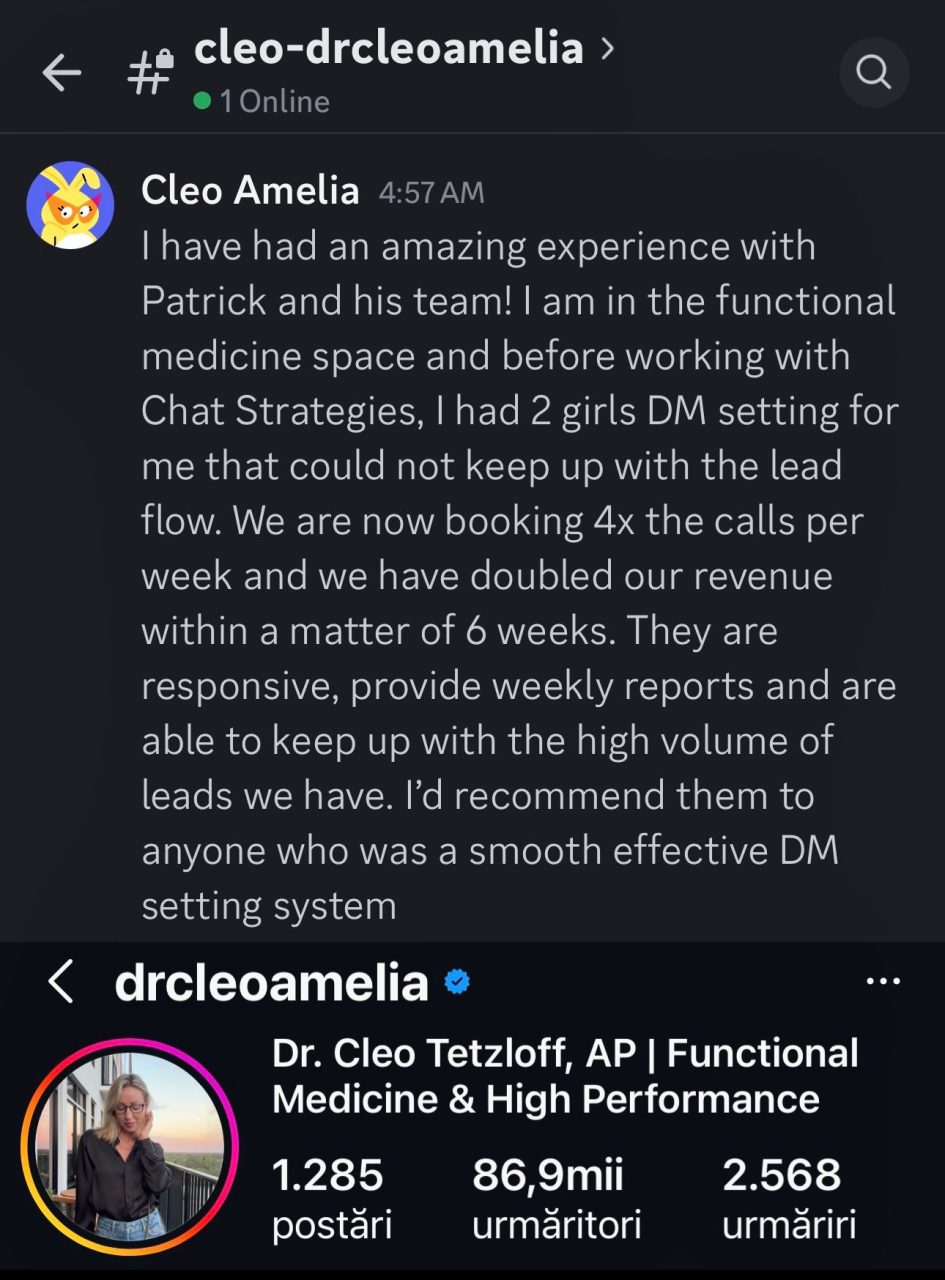Click the green online status dot
The height and width of the screenshot is (1280, 945).
pos(203,102)
